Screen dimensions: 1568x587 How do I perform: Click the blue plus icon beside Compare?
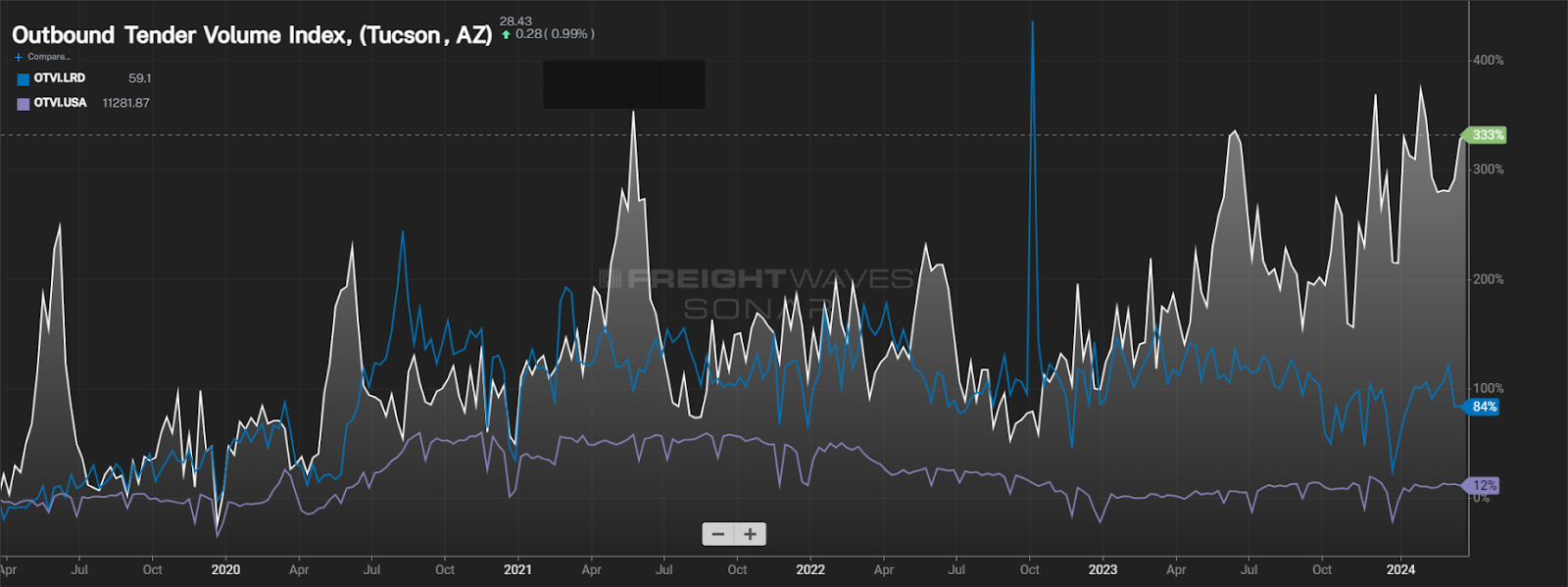(x=19, y=57)
